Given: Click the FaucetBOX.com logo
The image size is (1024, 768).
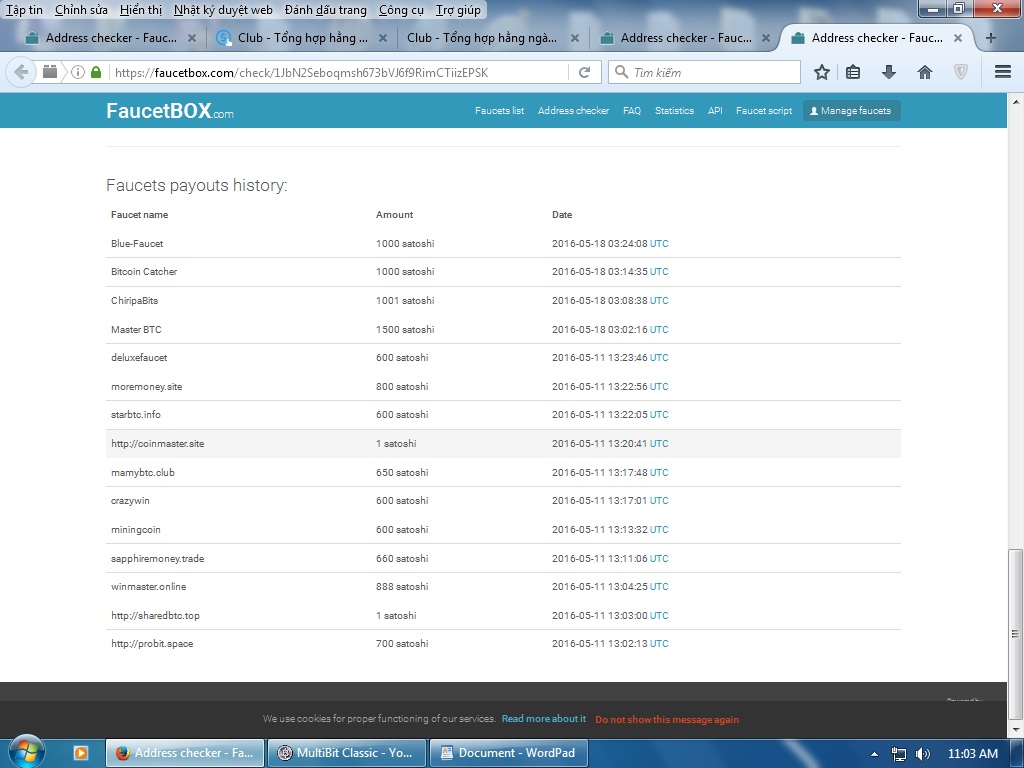Looking at the screenshot, I should (x=170, y=110).
